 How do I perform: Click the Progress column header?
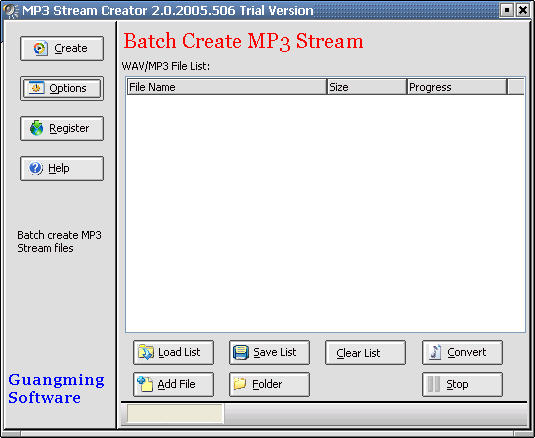[x=457, y=87]
